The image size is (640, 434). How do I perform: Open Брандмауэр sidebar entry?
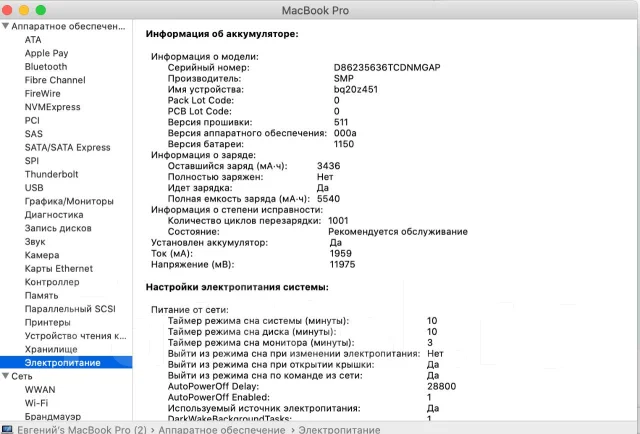53,416
